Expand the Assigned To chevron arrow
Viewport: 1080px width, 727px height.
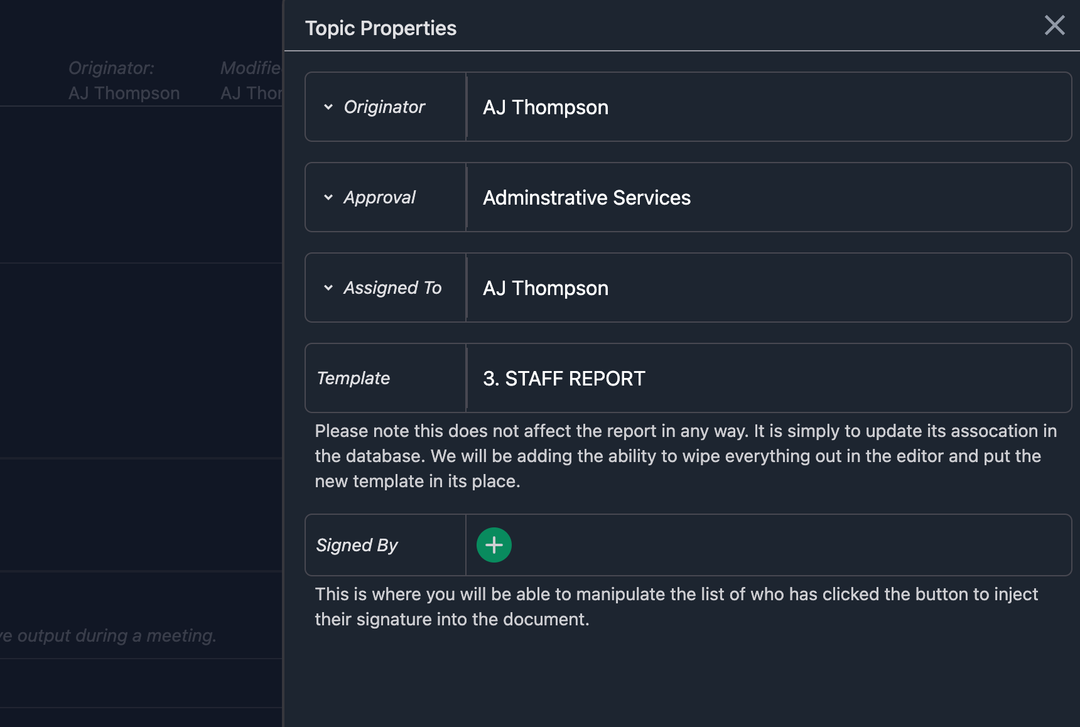[x=328, y=288]
